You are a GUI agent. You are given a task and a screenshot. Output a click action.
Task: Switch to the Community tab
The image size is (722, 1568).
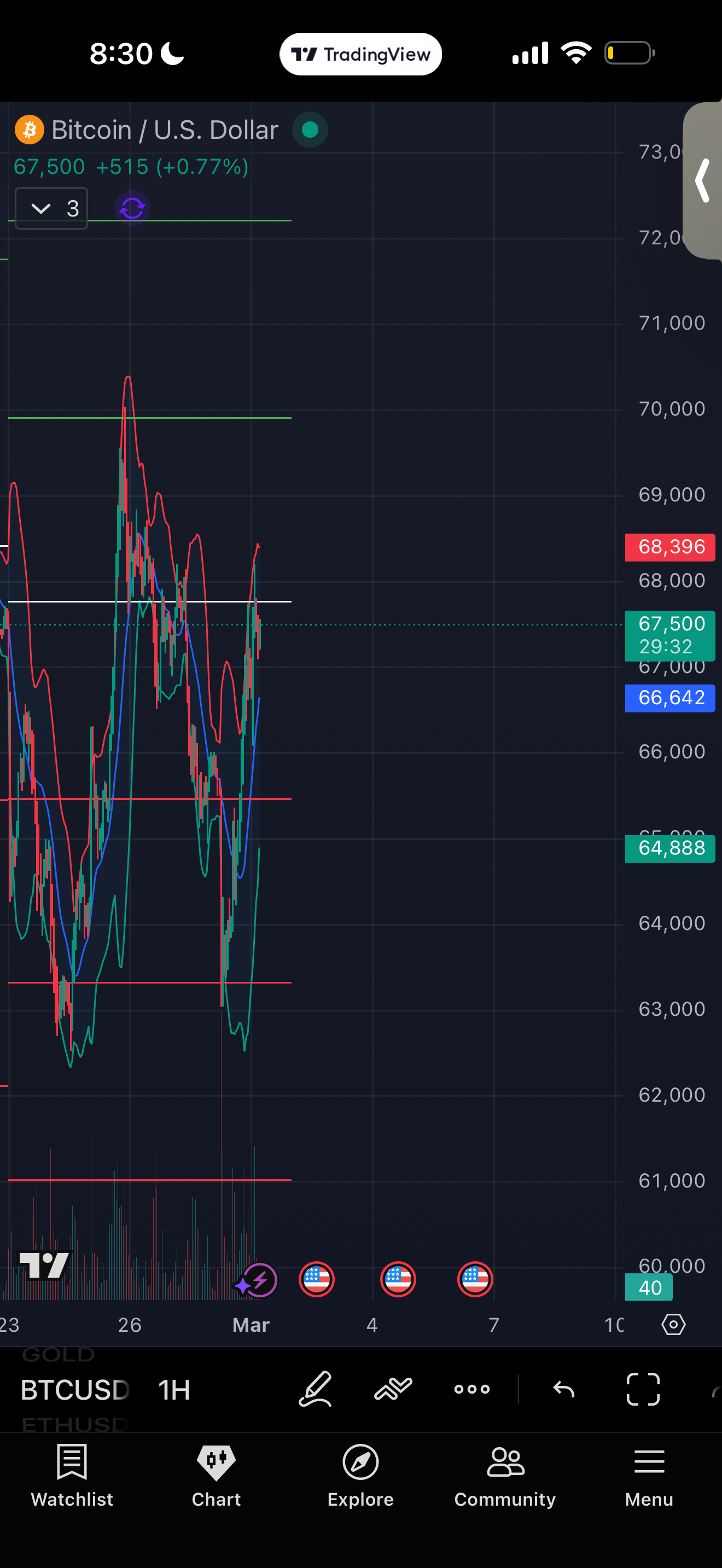505,1477
